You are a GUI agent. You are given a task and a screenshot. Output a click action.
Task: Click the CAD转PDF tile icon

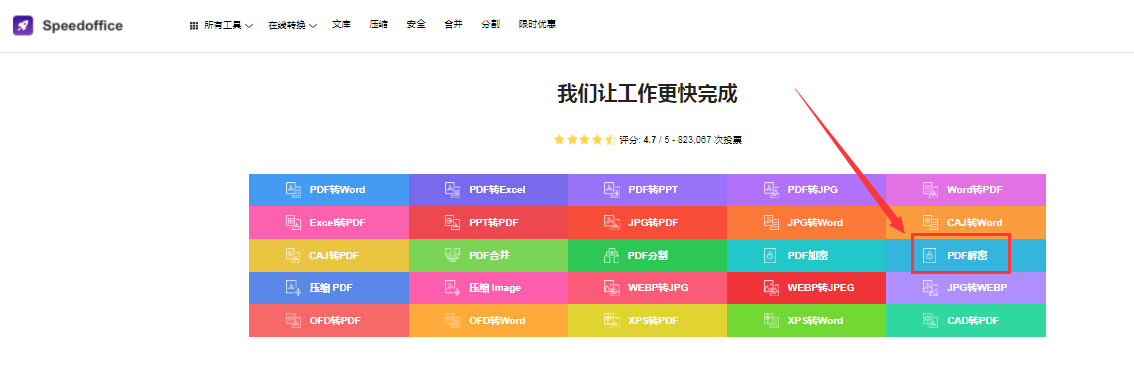click(930, 320)
